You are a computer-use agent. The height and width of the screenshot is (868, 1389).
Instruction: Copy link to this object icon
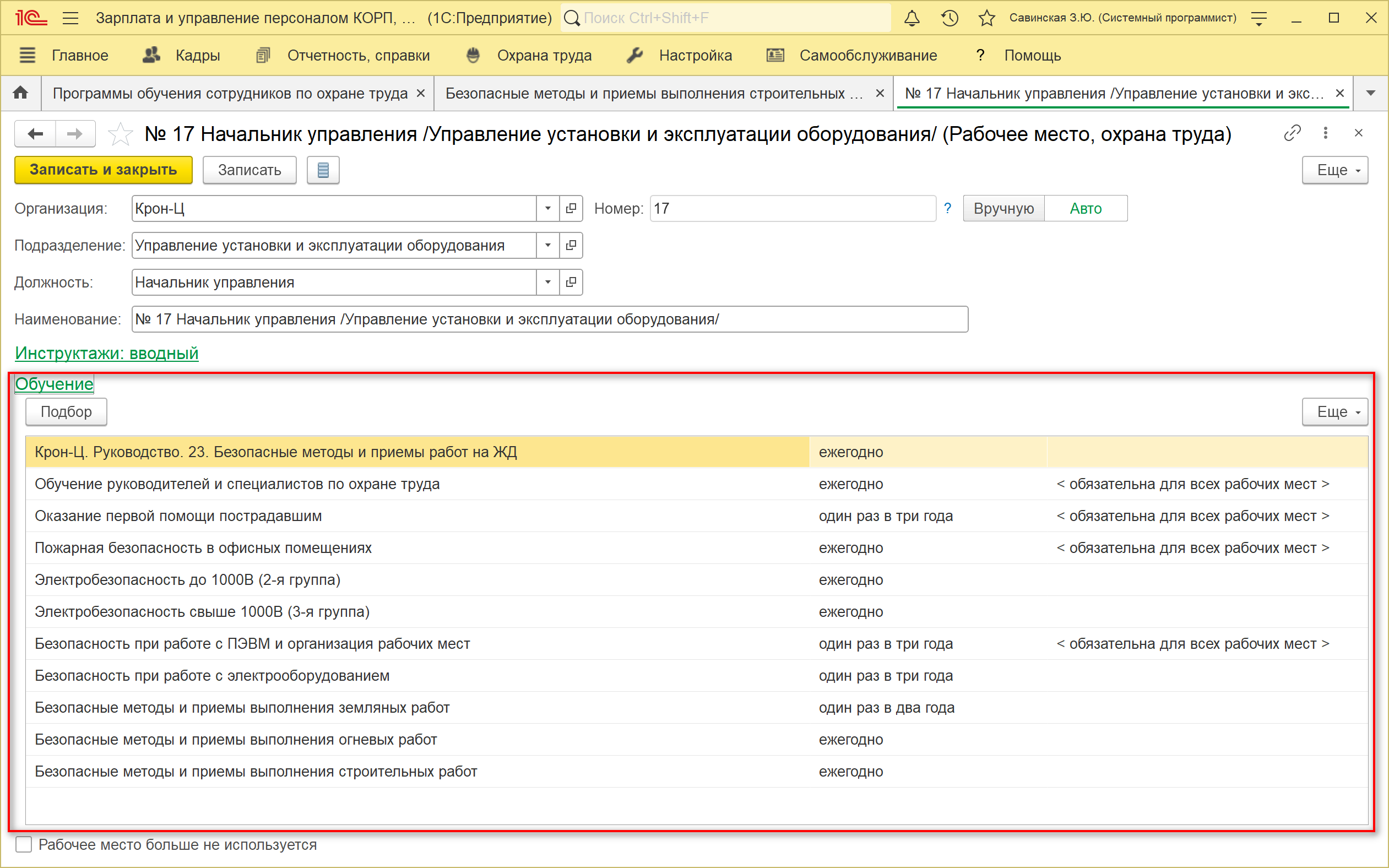click(x=1292, y=133)
